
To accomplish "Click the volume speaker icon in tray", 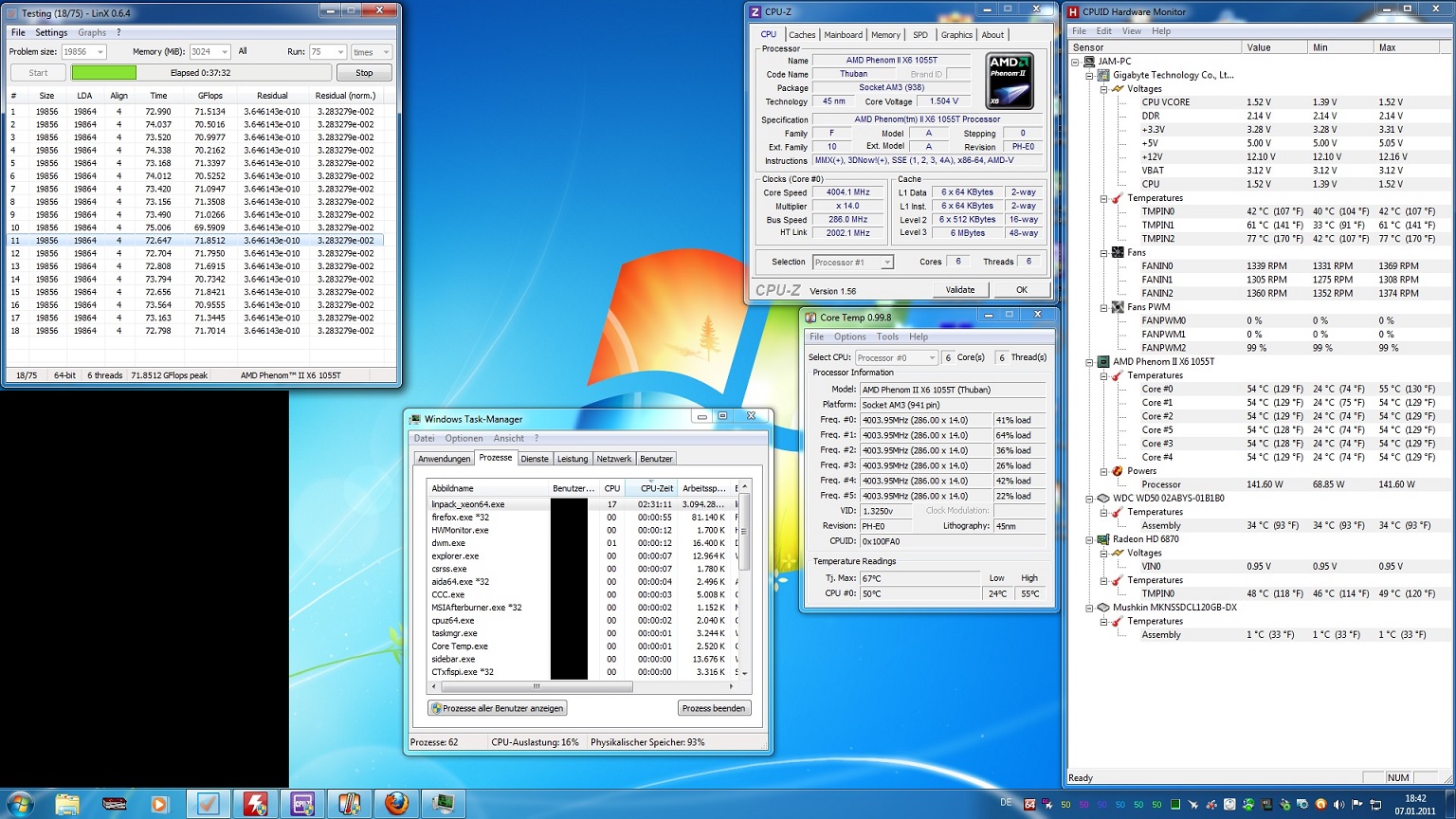I will pyautogui.click(x=1338, y=805).
